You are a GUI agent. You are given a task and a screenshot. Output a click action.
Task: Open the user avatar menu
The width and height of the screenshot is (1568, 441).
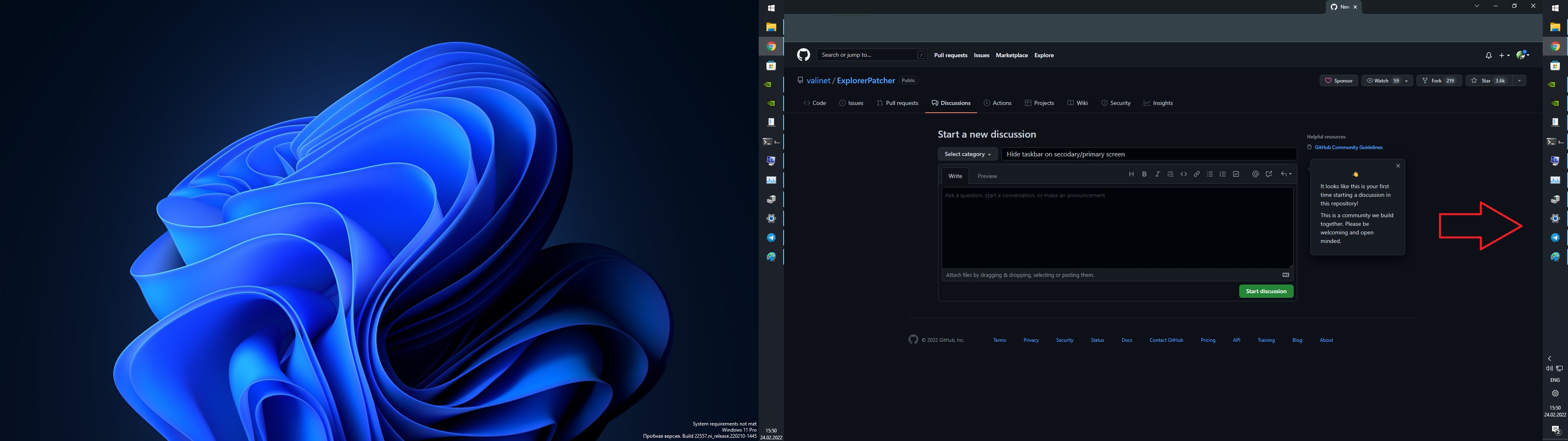click(1523, 56)
